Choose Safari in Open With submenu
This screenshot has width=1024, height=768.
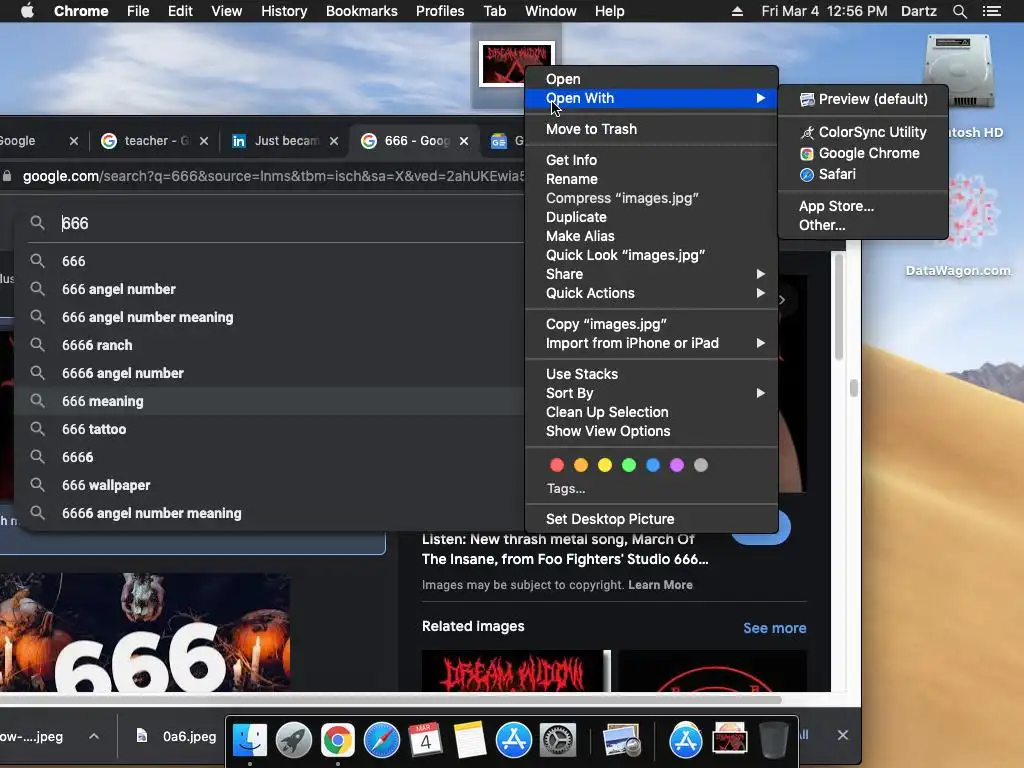tap(863, 174)
